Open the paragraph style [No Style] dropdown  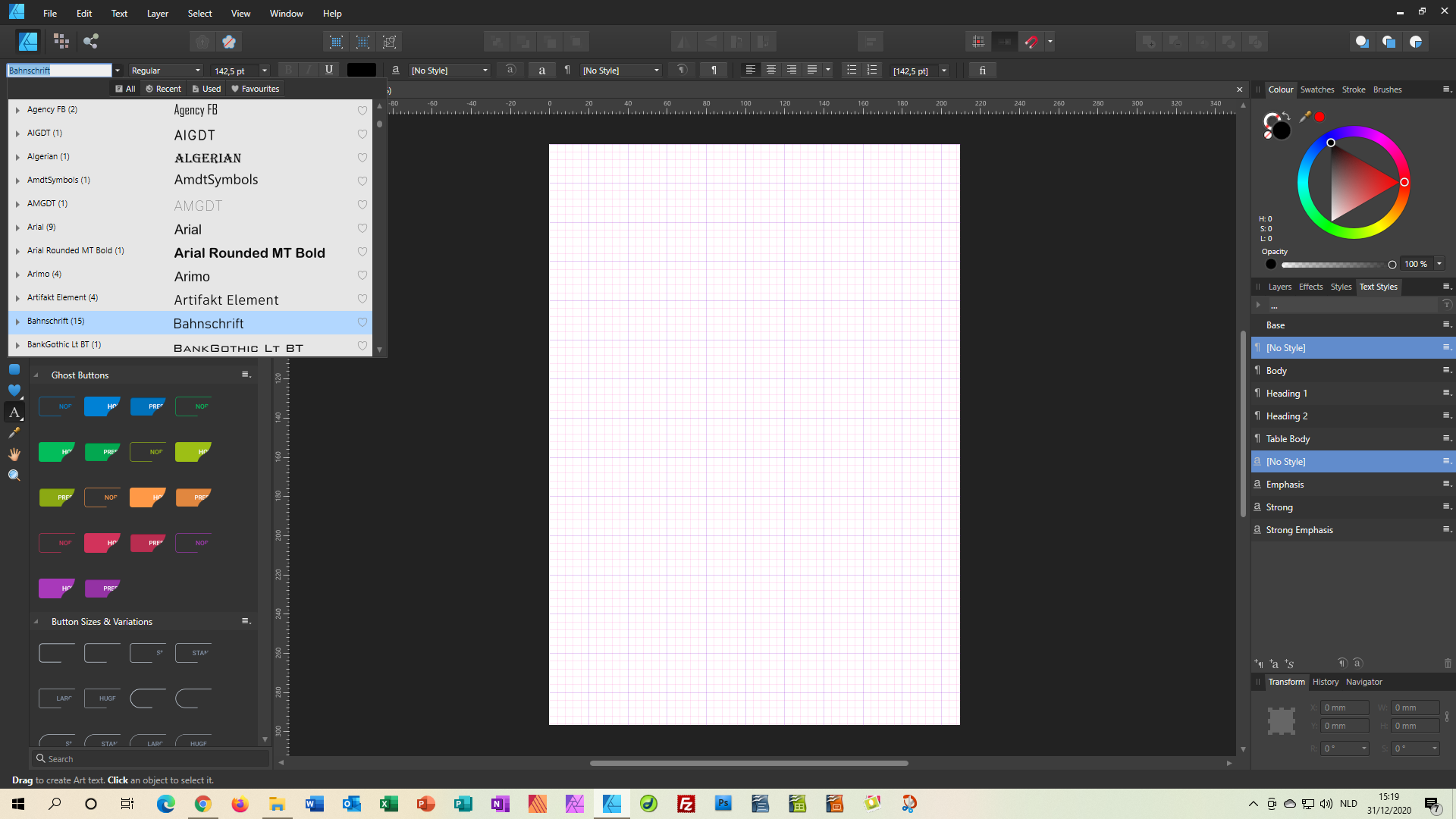(x=621, y=71)
